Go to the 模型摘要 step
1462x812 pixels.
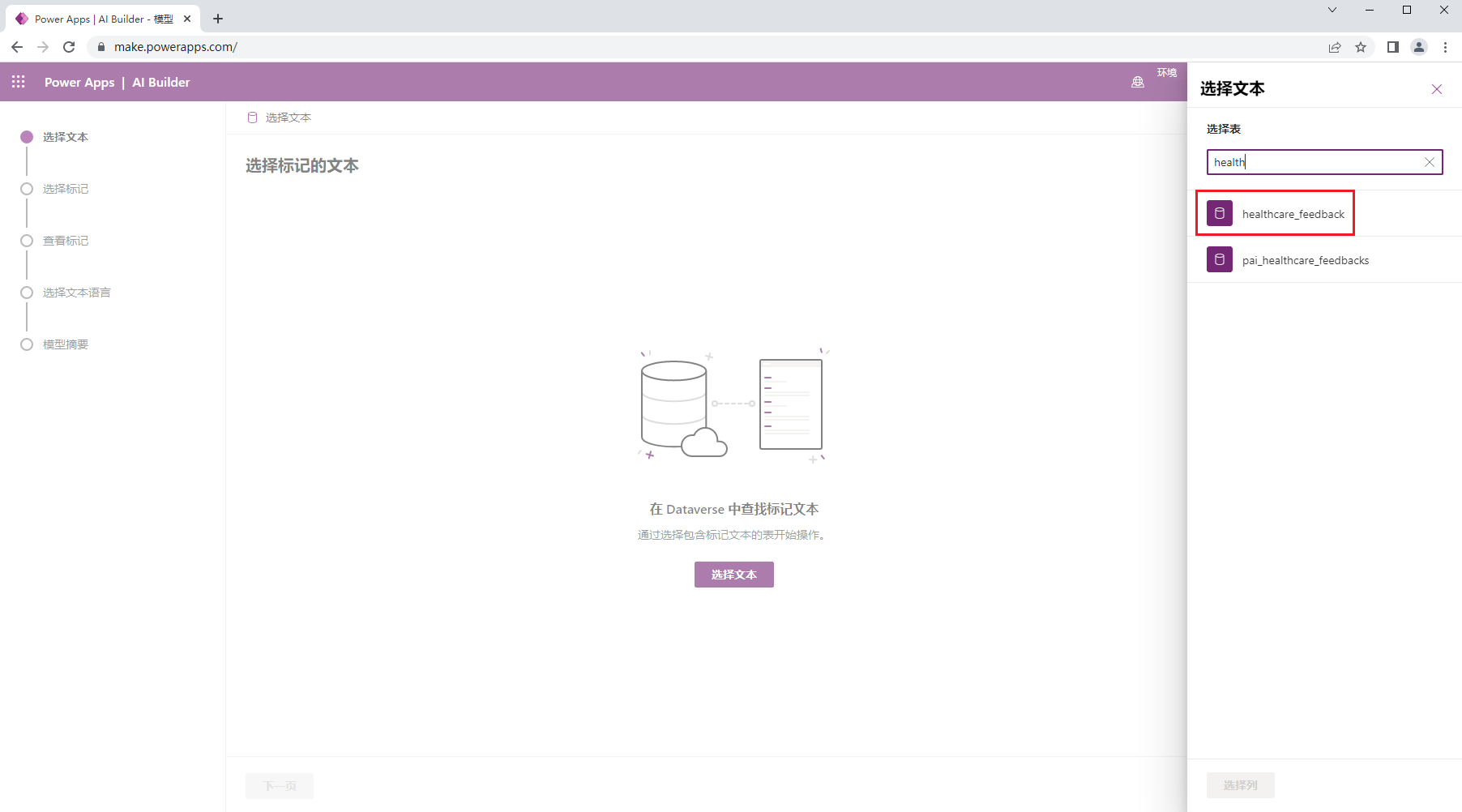[x=66, y=344]
